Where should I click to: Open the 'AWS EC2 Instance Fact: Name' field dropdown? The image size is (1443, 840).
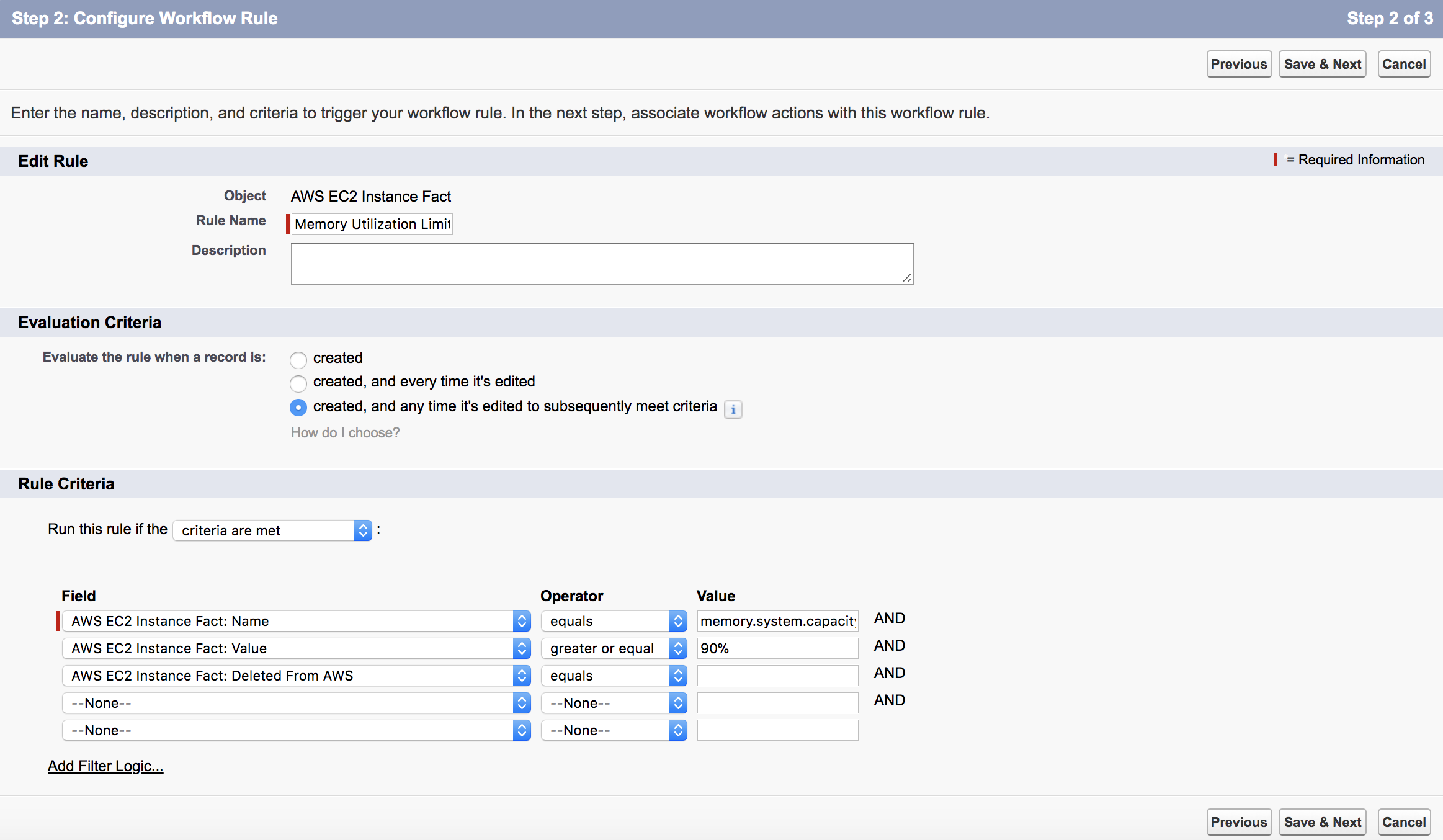pos(296,621)
